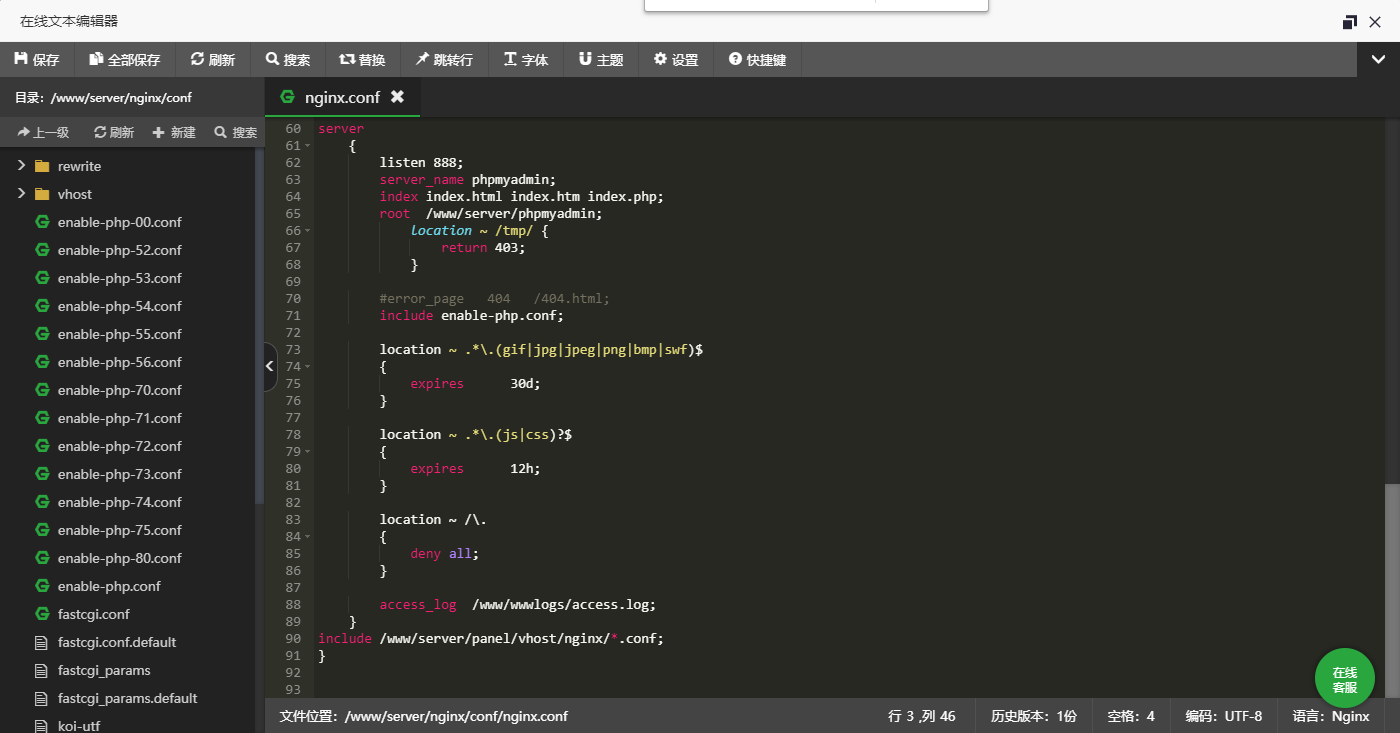Refresh the directory list via sidebar 刷新
1400x733 pixels.
[114, 132]
